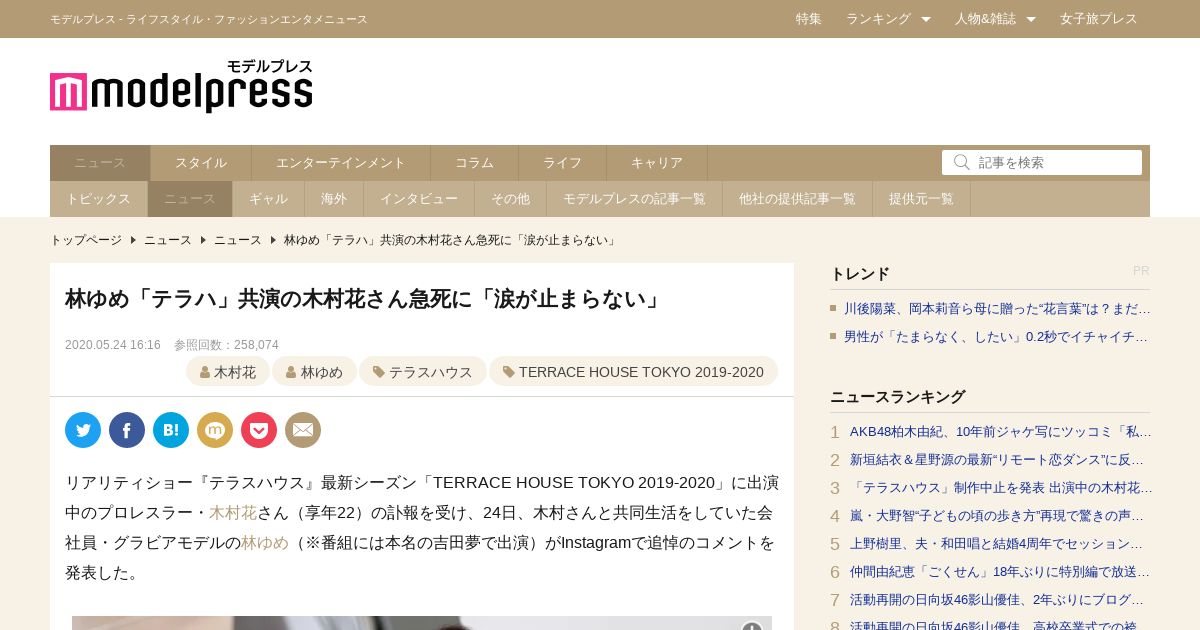Screen dimensions: 1200x630
Task: Share article via mixi icon
Action: [x=215, y=430]
